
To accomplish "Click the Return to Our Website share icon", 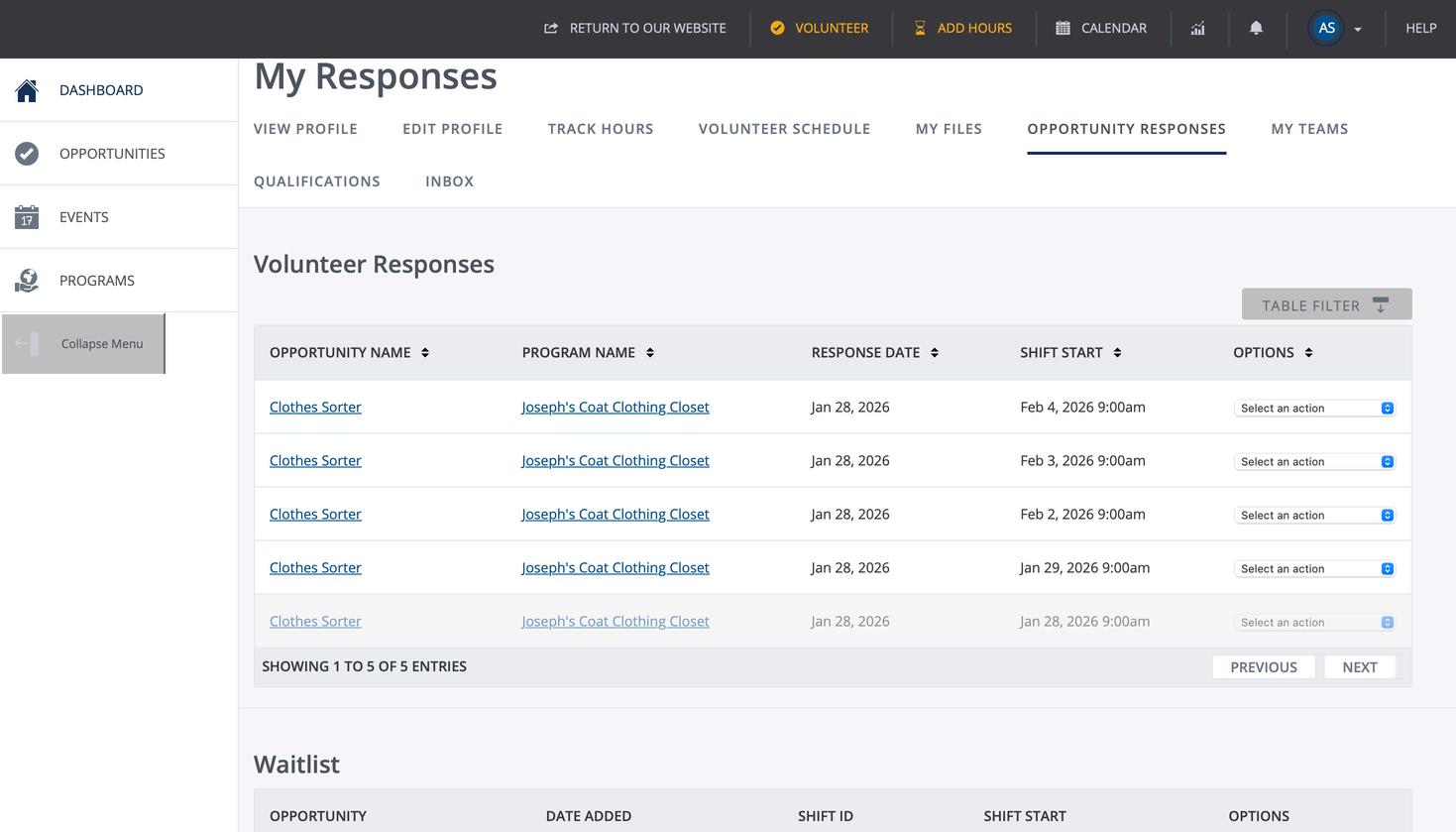I will [x=551, y=28].
